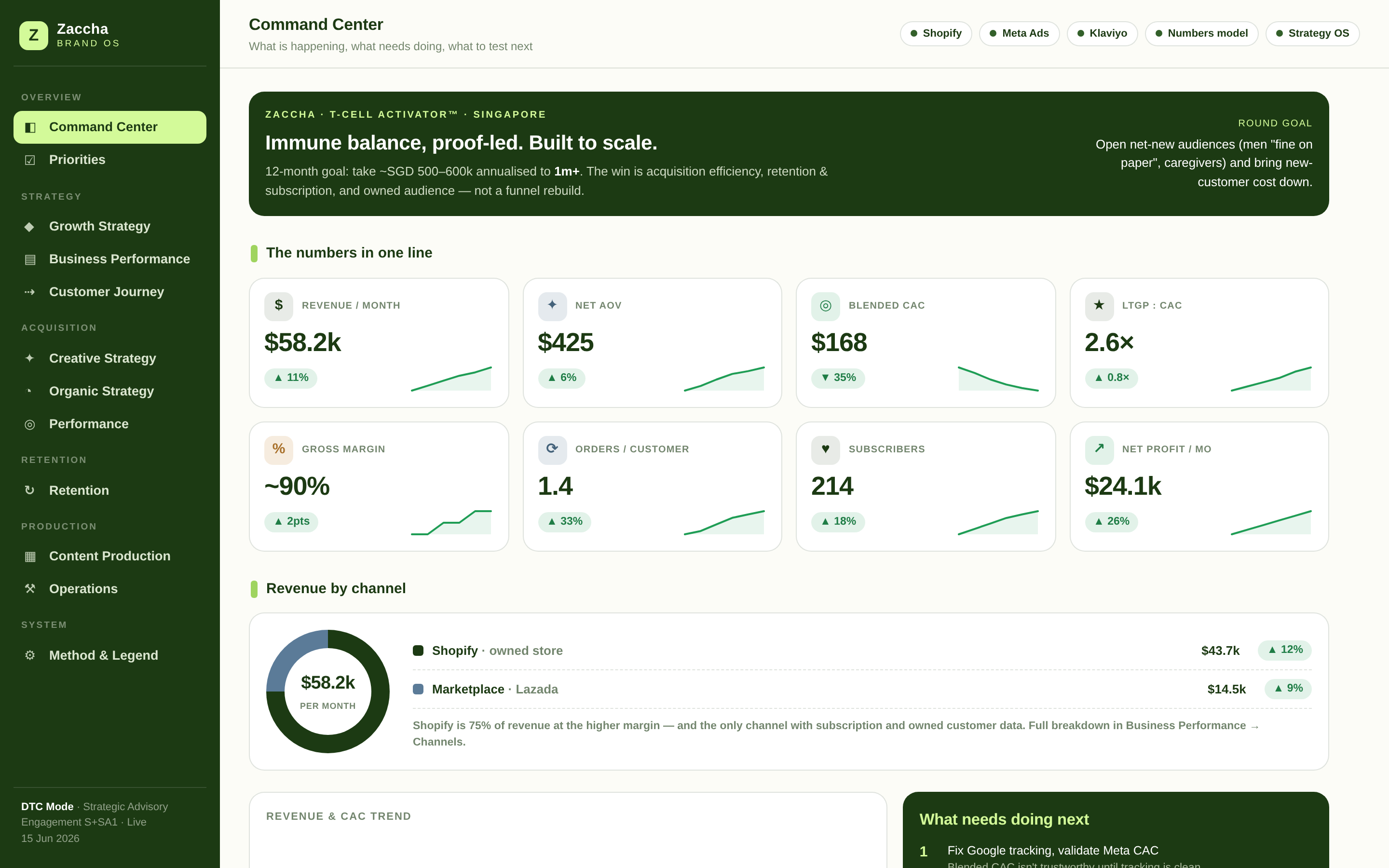Click the cycle icon on Orders / Customer card
Screen dimensions: 1389x868
click(552, 449)
